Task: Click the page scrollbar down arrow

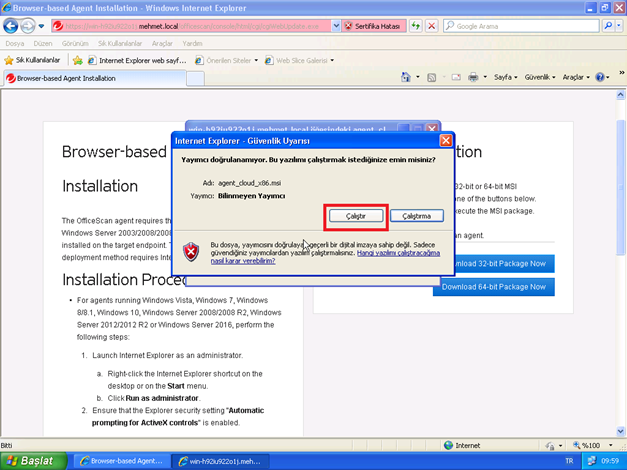Action: pos(621,431)
